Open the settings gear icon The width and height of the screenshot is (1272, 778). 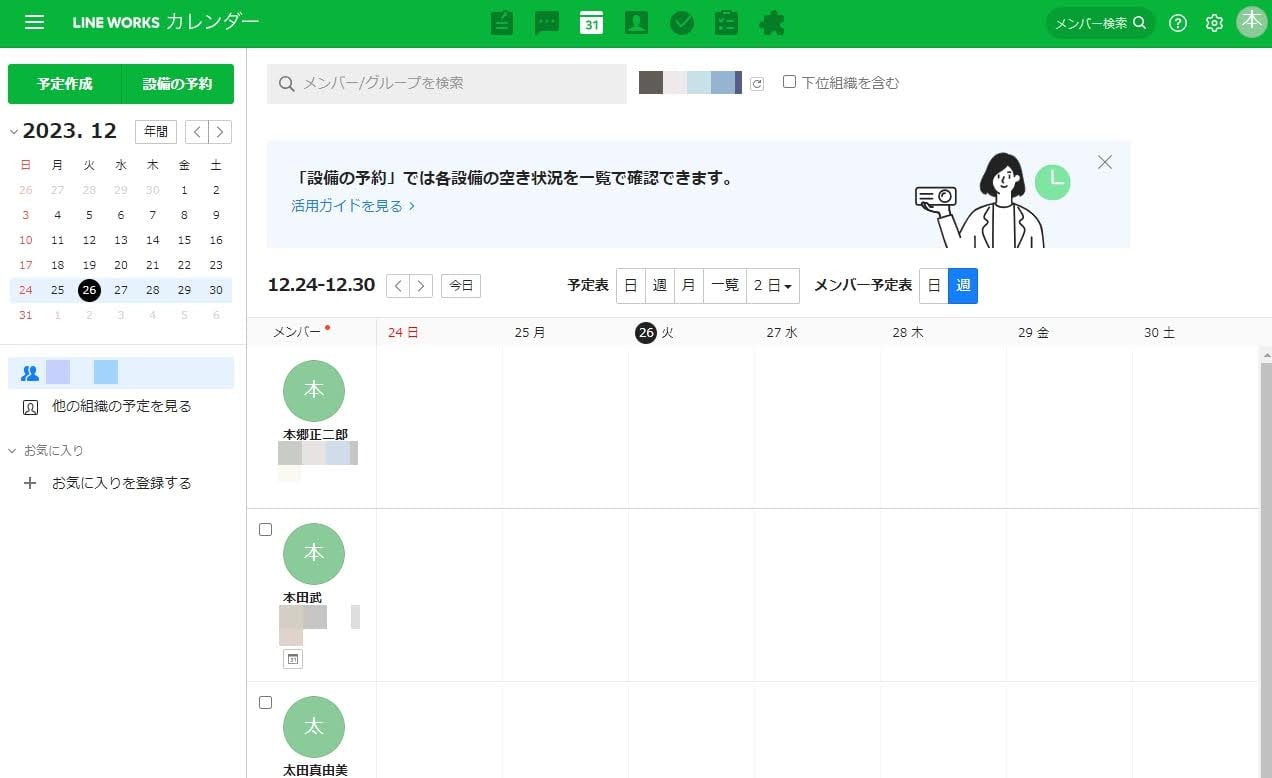pyautogui.click(x=1214, y=23)
